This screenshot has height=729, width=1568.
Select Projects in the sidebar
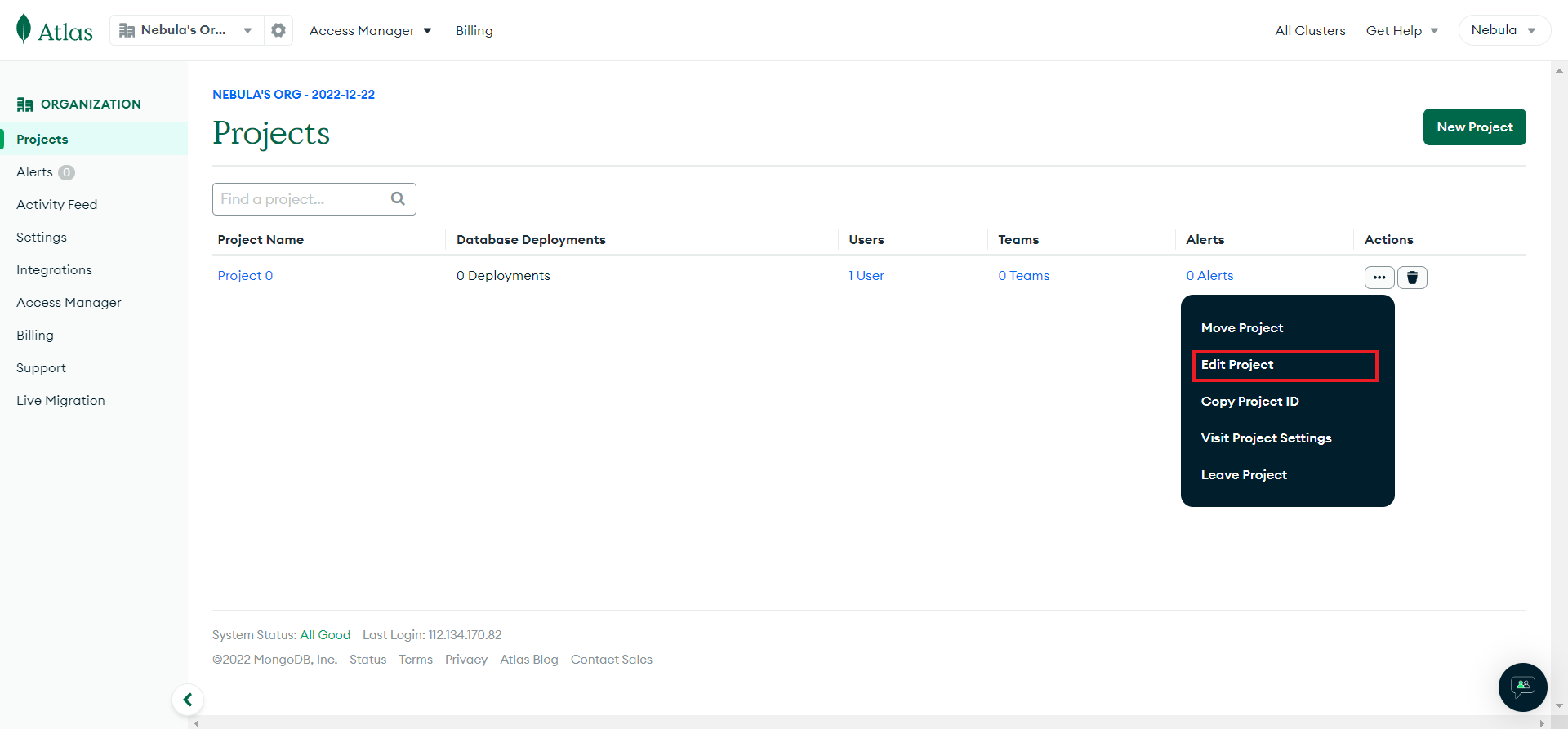click(94, 139)
